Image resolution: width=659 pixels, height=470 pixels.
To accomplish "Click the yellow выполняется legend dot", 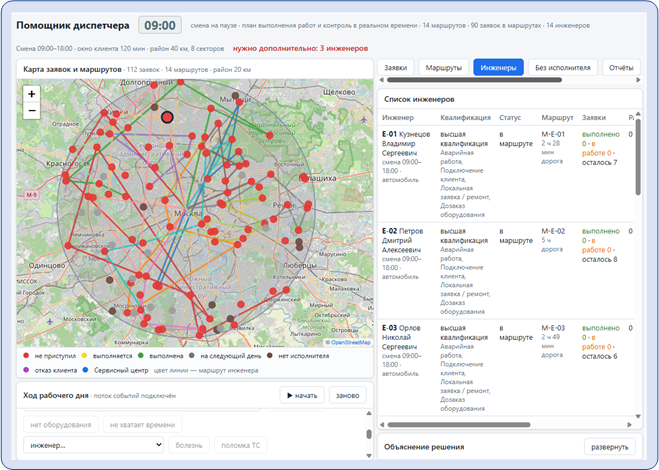I will [x=84, y=356].
